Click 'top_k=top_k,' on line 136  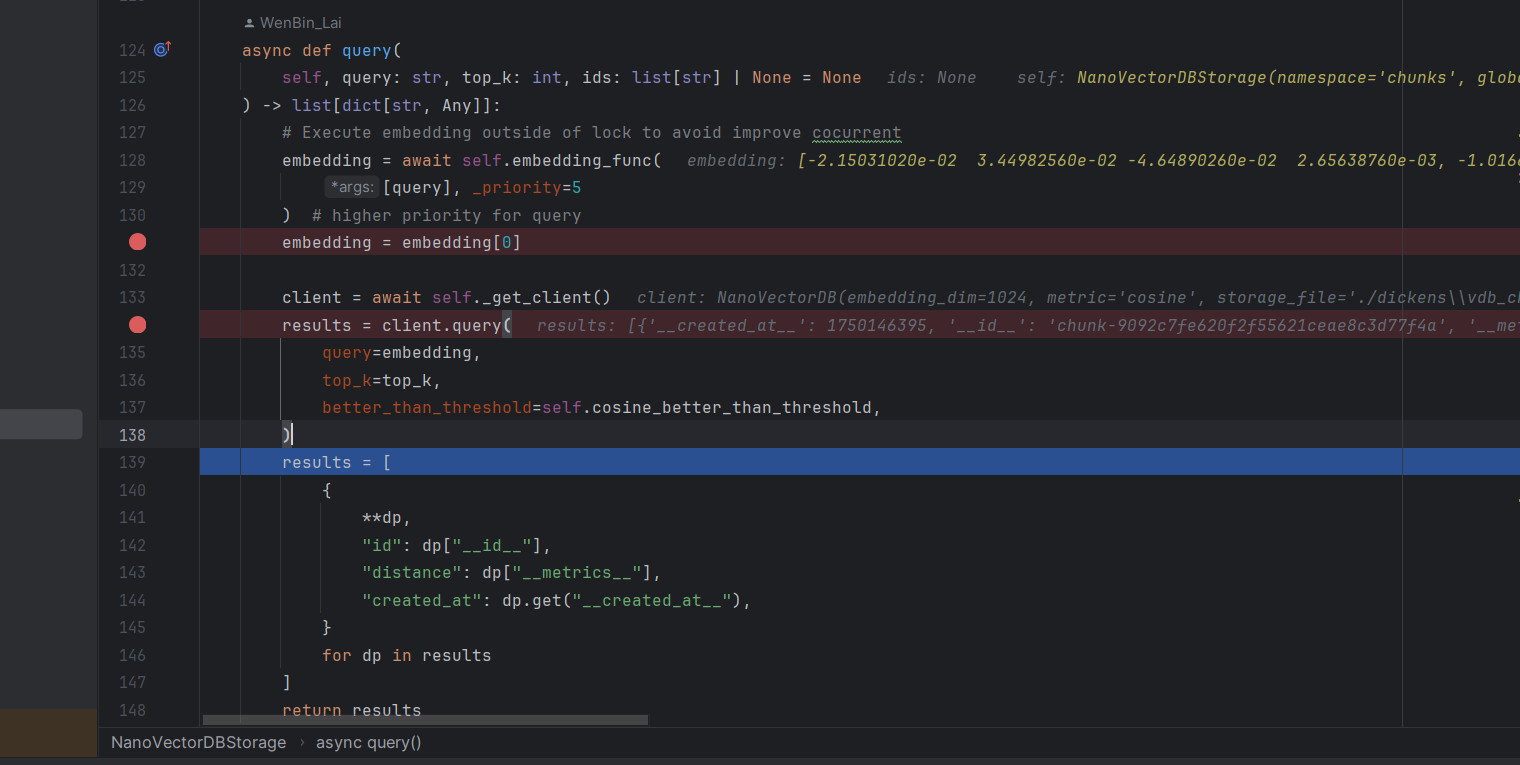pyautogui.click(x=382, y=380)
